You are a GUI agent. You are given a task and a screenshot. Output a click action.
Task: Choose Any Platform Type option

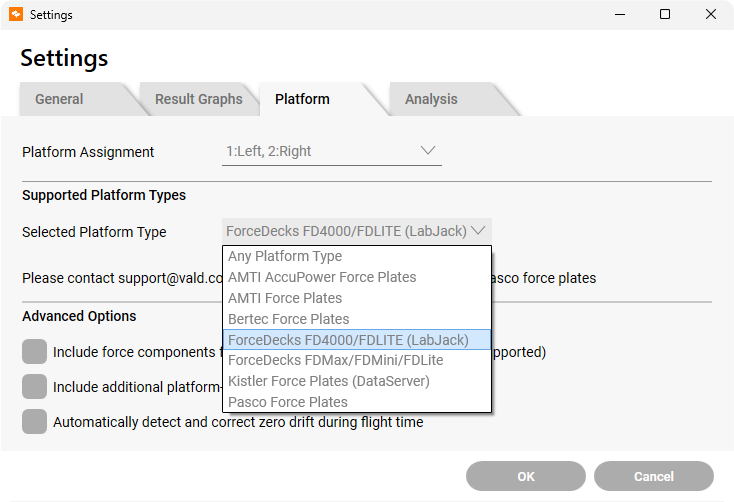tap(357, 256)
